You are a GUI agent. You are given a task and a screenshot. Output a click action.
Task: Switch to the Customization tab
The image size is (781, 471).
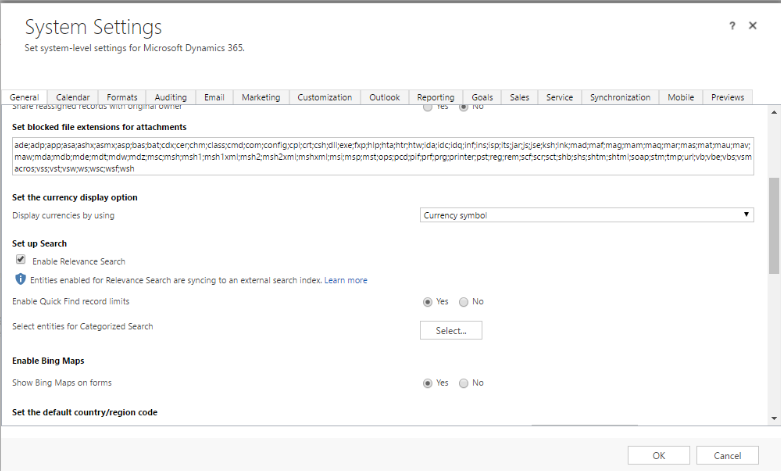pos(325,97)
